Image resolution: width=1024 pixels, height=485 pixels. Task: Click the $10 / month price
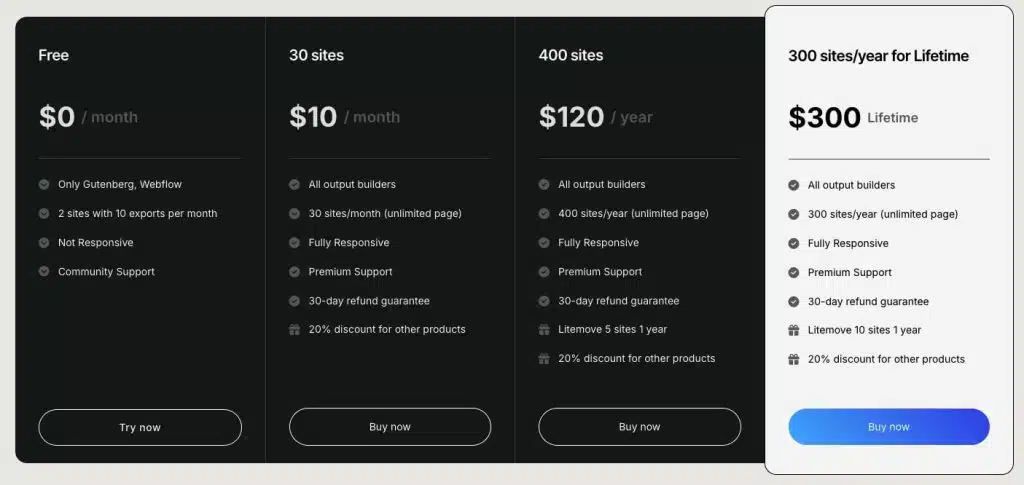tap(344, 117)
